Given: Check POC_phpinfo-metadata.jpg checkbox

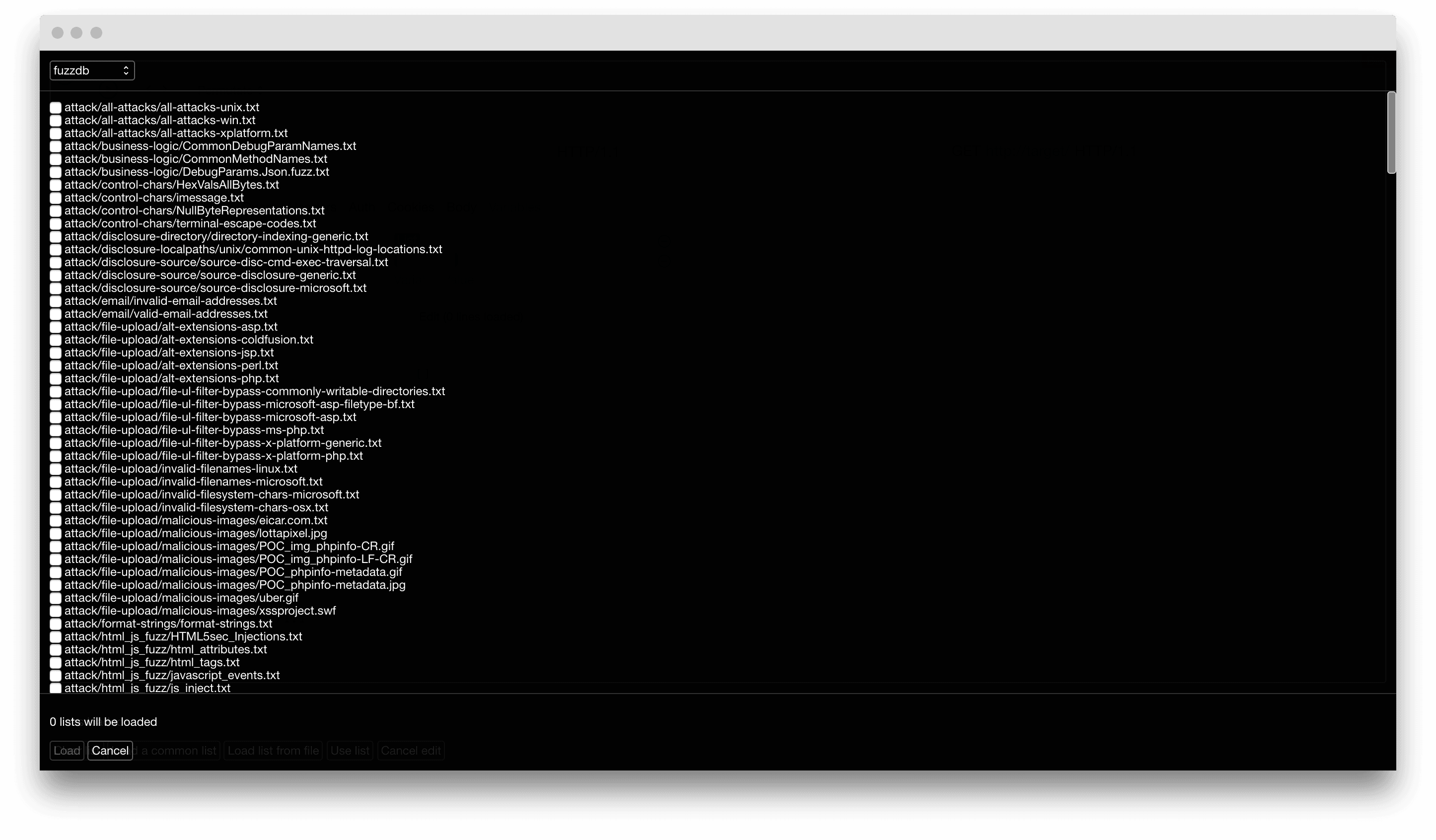Looking at the screenshot, I should (55, 585).
